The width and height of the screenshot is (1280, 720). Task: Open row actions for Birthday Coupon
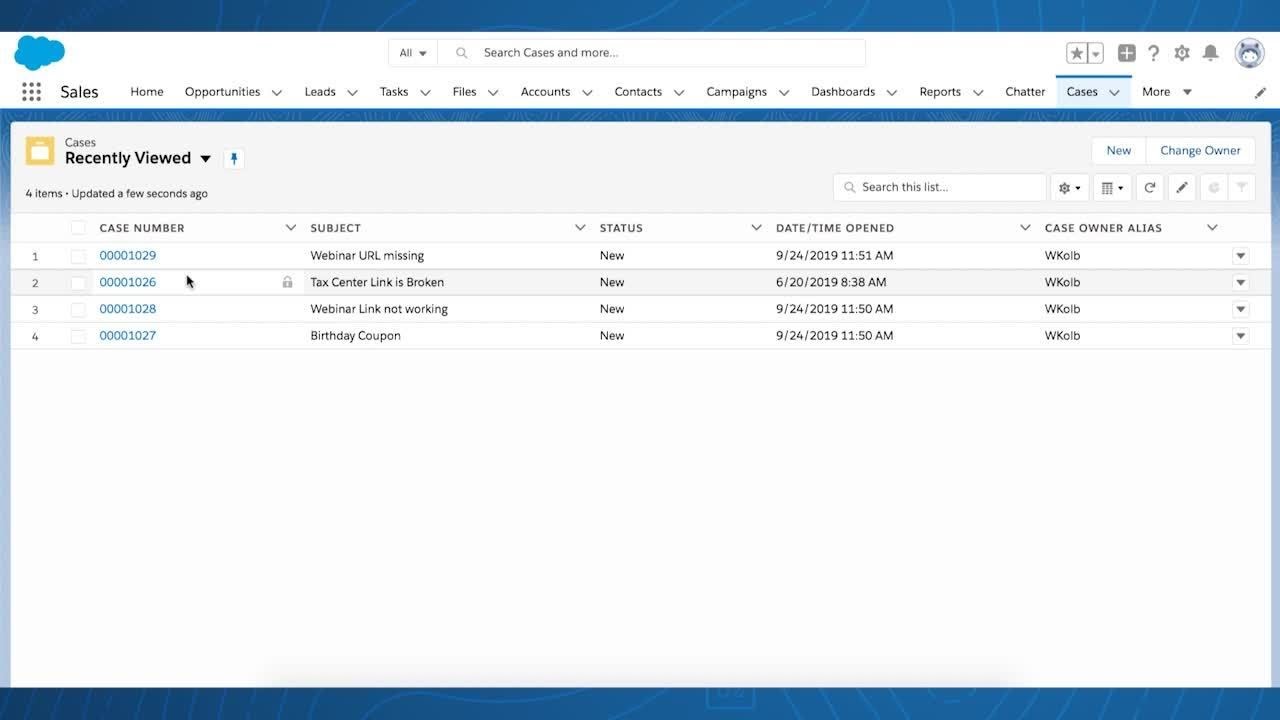(1241, 336)
